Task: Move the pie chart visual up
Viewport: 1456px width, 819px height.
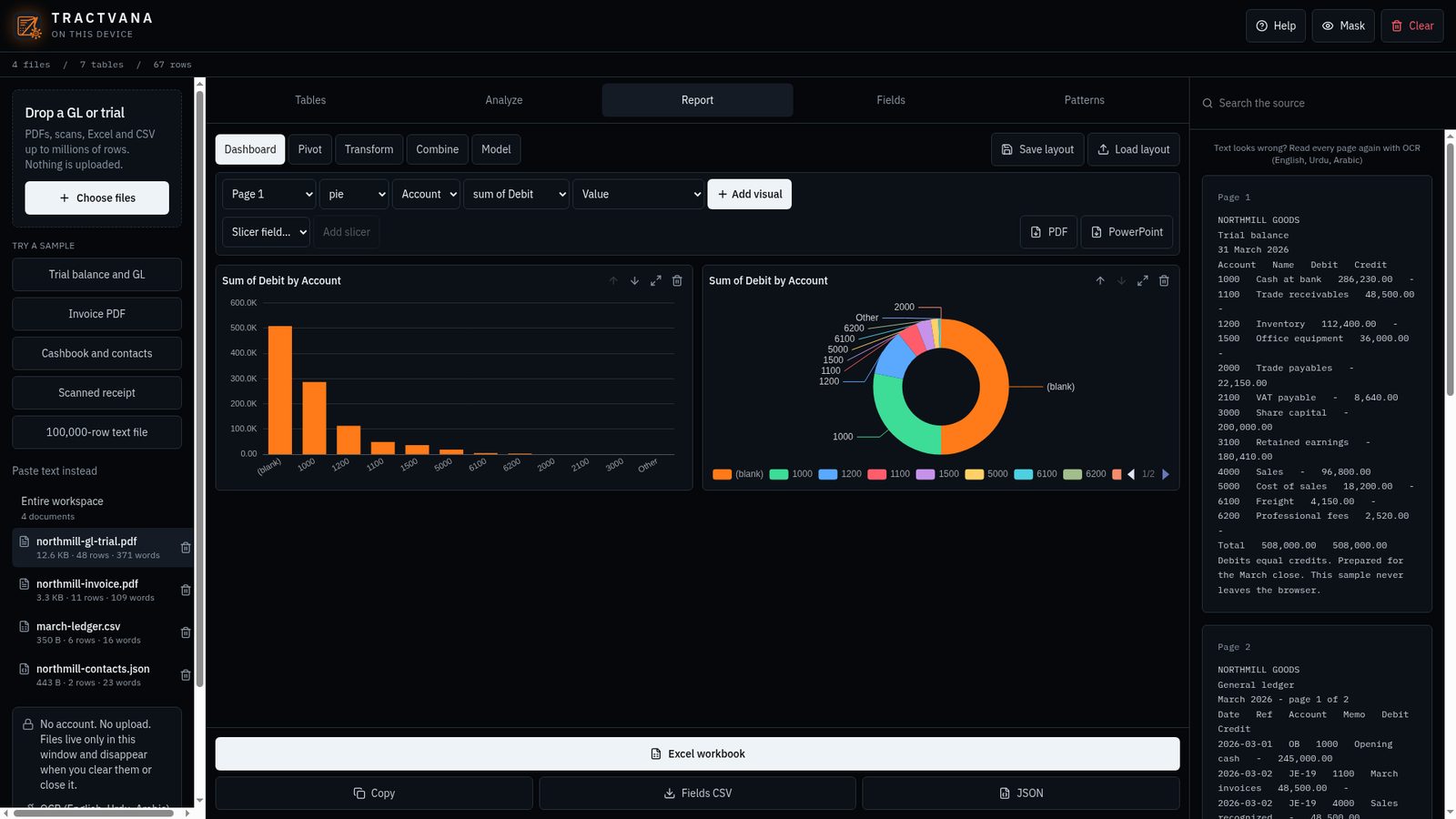Action: point(1100,281)
